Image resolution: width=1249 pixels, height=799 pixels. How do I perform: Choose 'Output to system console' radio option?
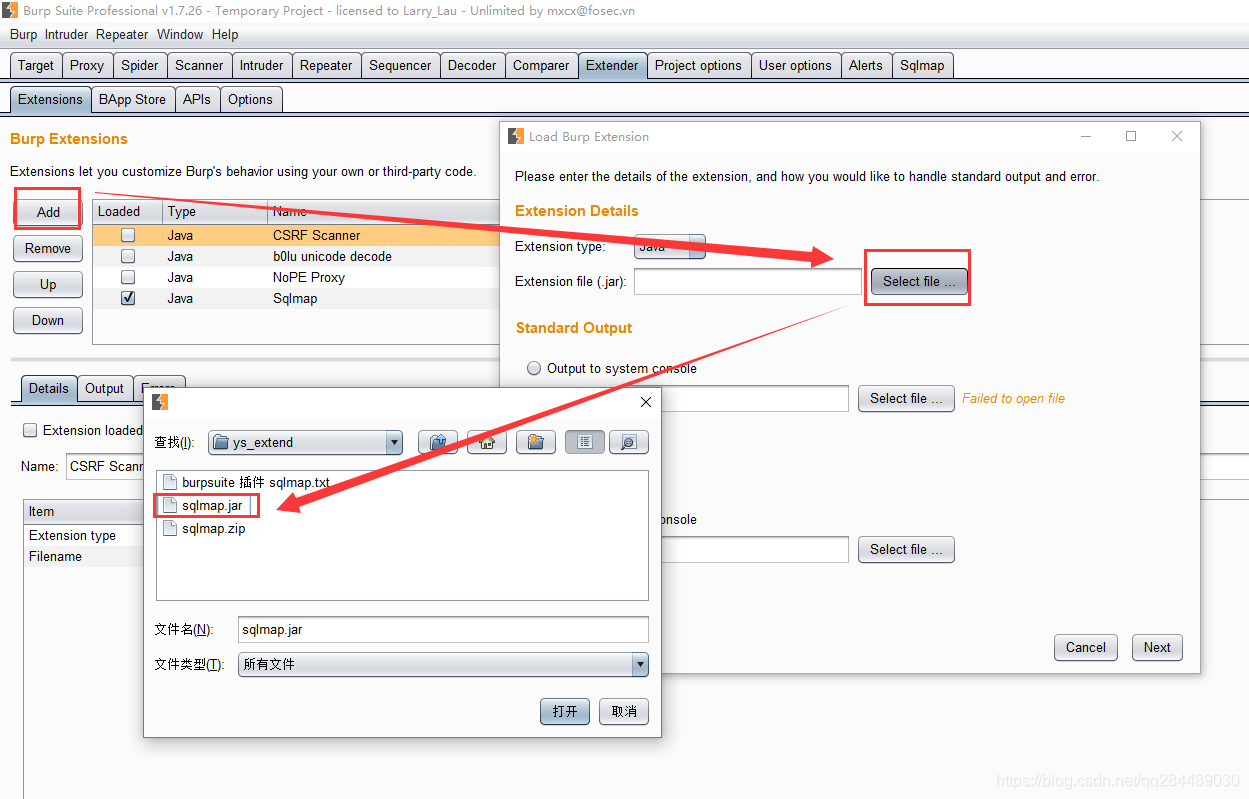534,368
